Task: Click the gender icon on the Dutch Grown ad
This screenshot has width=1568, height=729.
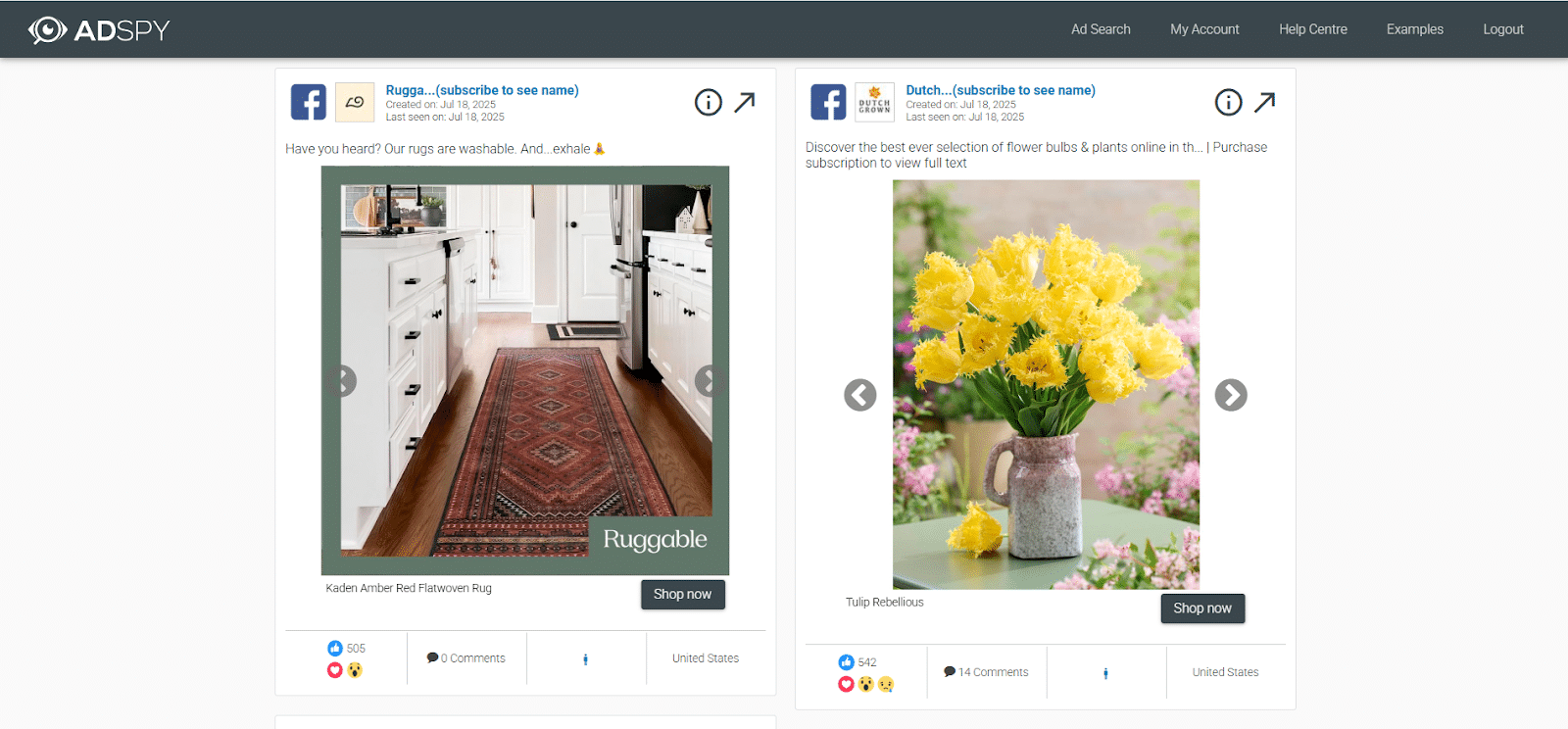Action: pyautogui.click(x=1105, y=673)
